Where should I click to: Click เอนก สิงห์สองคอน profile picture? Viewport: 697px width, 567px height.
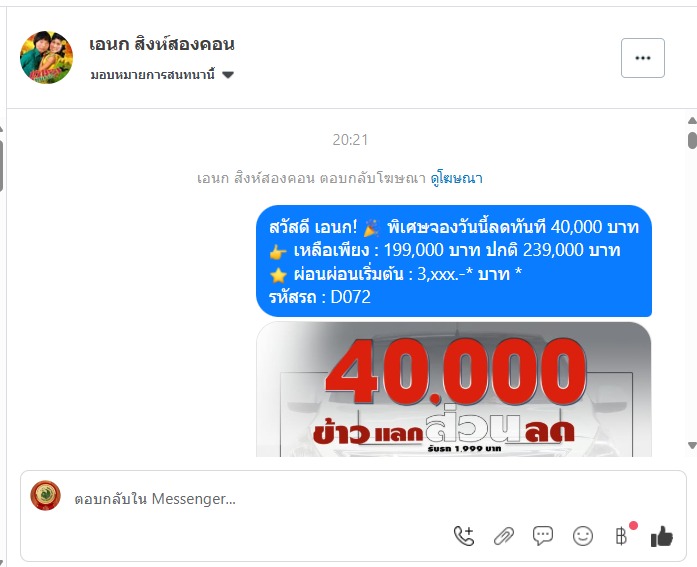(46, 57)
